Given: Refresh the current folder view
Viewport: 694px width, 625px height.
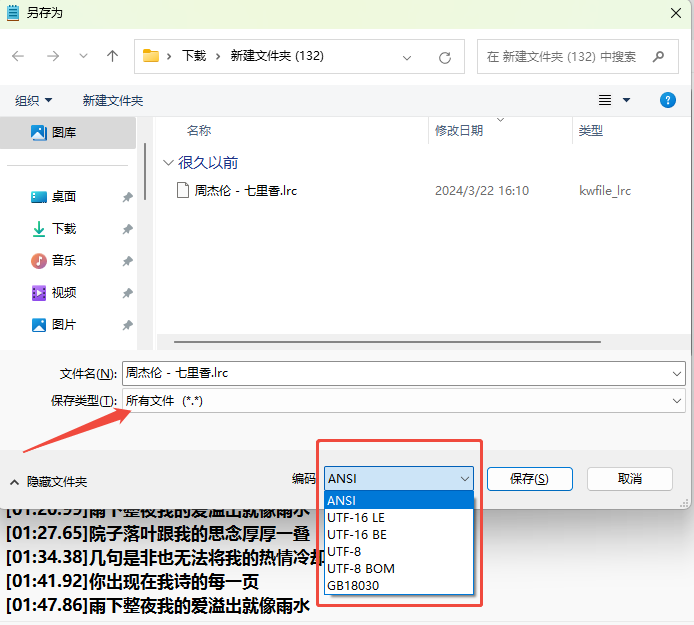Looking at the screenshot, I should pyautogui.click(x=445, y=57).
